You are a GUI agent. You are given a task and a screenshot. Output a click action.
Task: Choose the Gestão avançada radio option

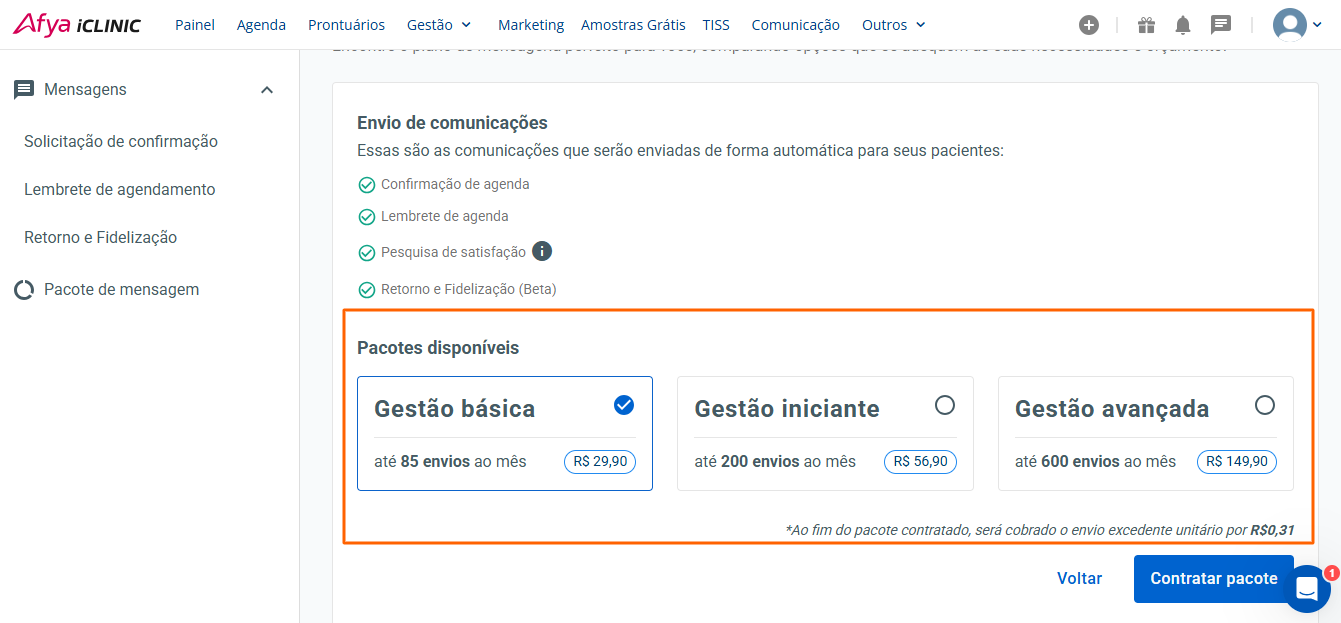point(1265,405)
